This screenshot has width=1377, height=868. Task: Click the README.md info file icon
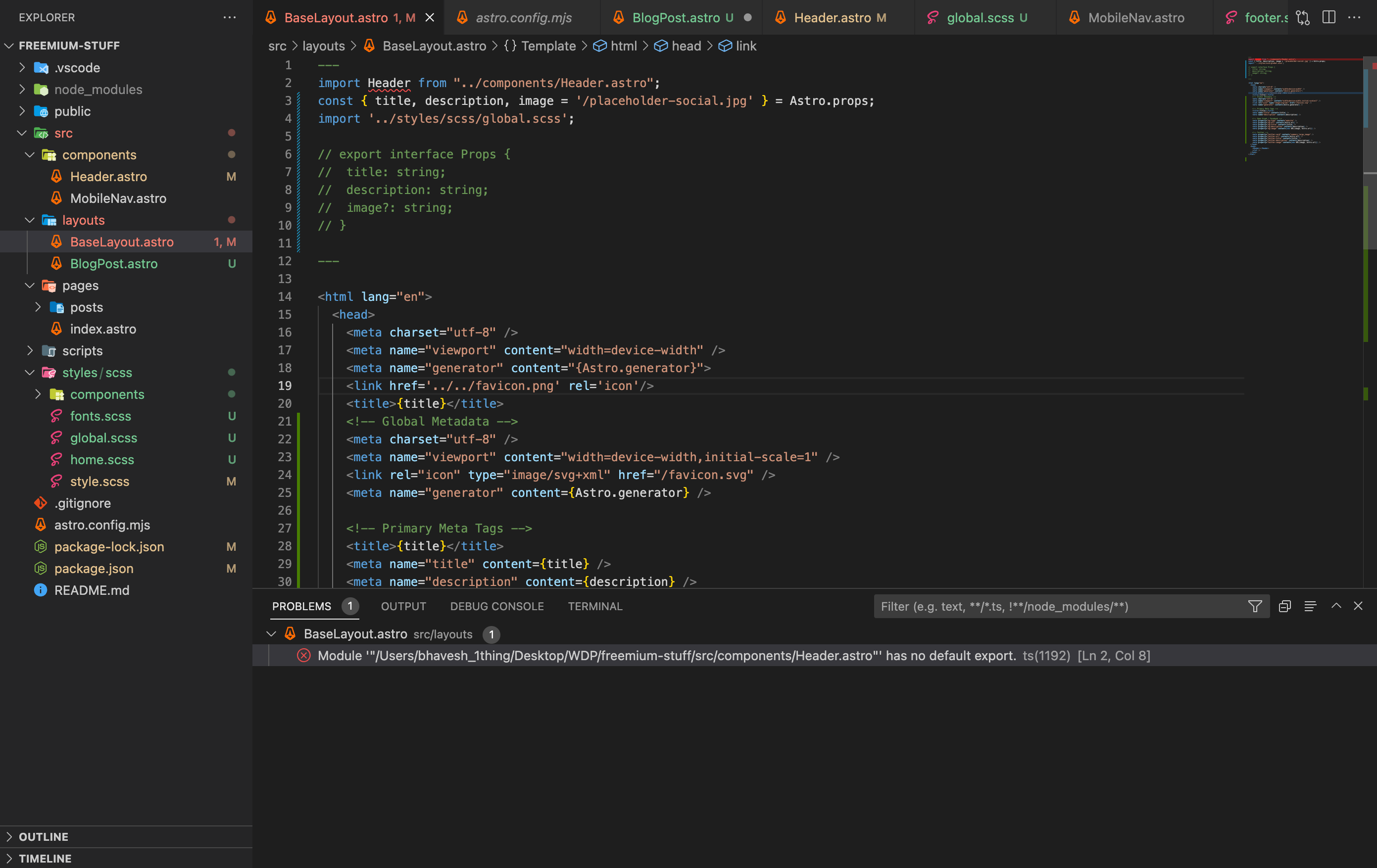coord(41,590)
